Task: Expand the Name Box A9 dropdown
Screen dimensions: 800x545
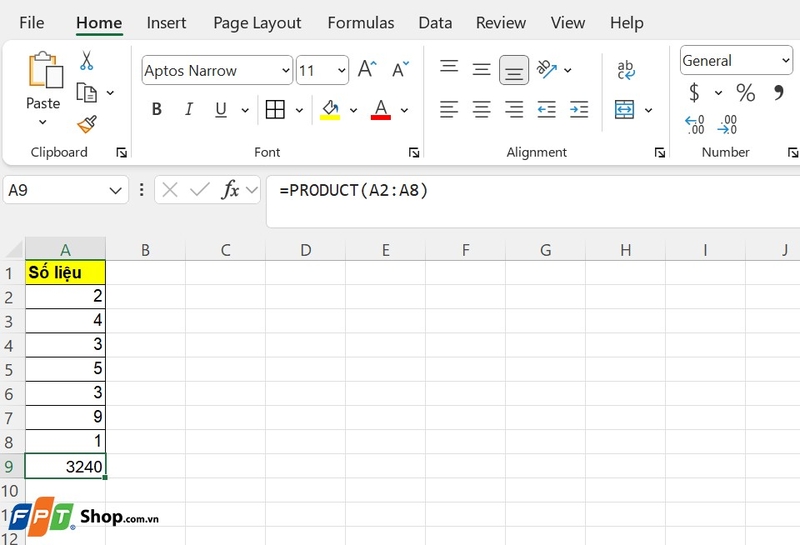Action: point(115,191)
